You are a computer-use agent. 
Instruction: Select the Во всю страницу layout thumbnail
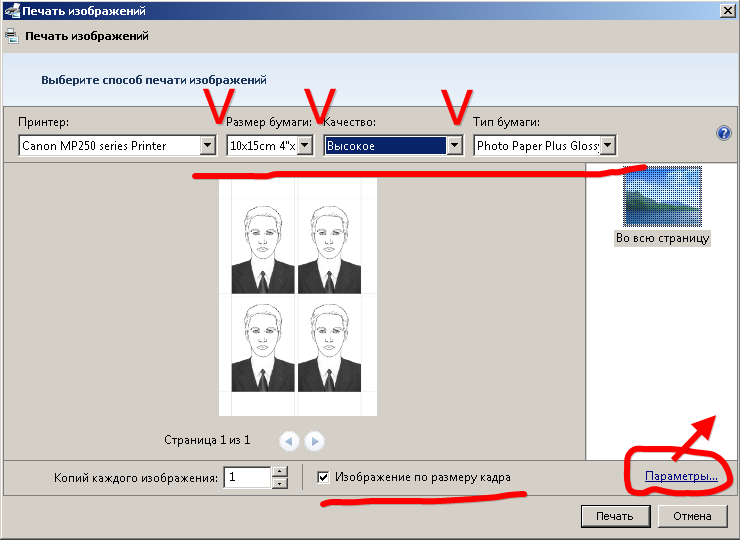(662, 196)
